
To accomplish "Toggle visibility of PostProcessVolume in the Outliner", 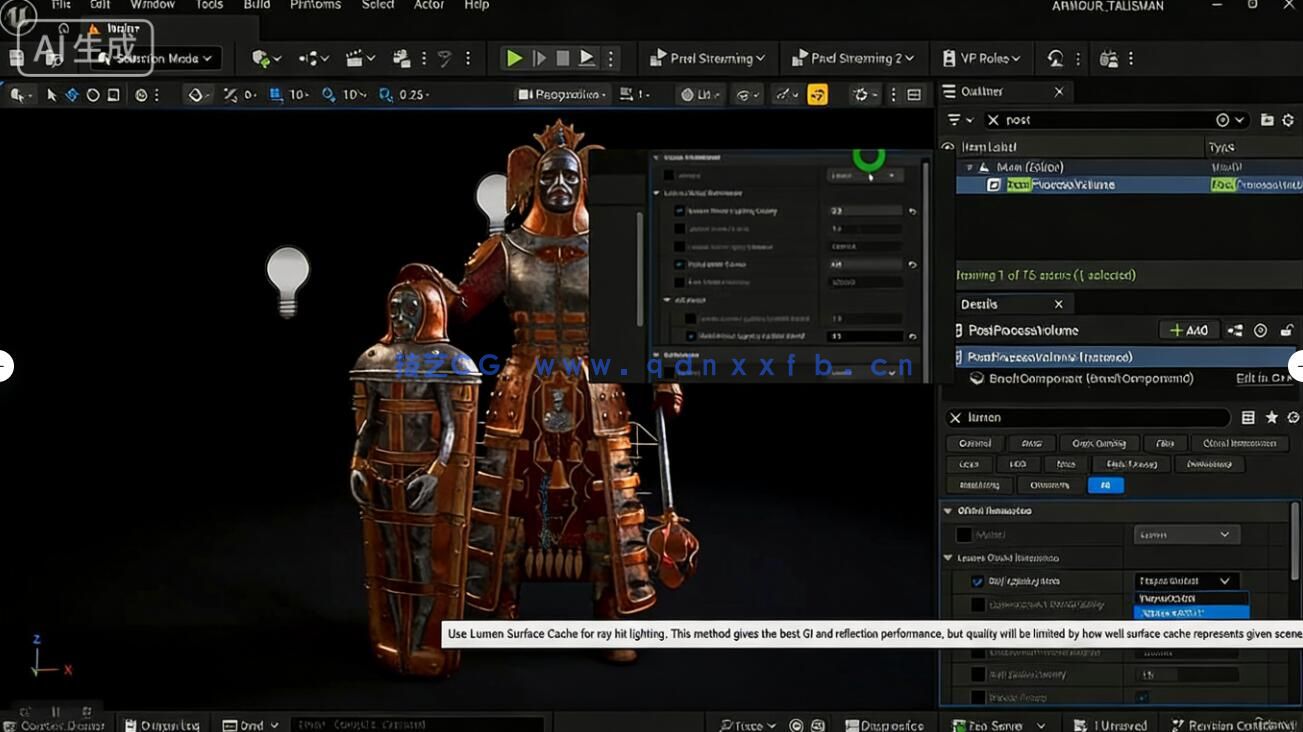I will pyautogui.click(x=948, y=184).
